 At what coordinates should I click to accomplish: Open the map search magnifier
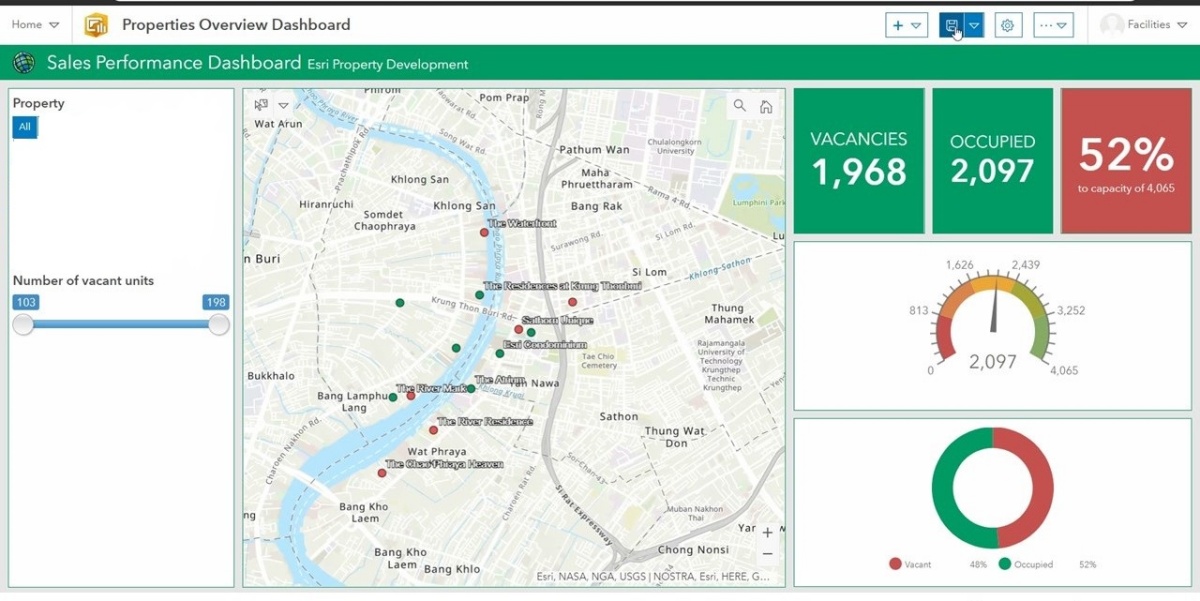click(740, 105)
